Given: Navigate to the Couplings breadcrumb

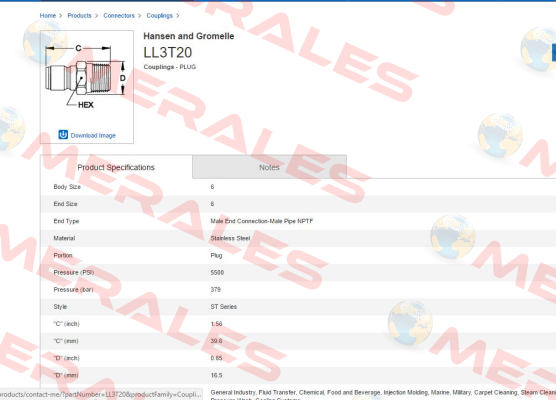Looking at the screenshot, I should coord(160,16).
